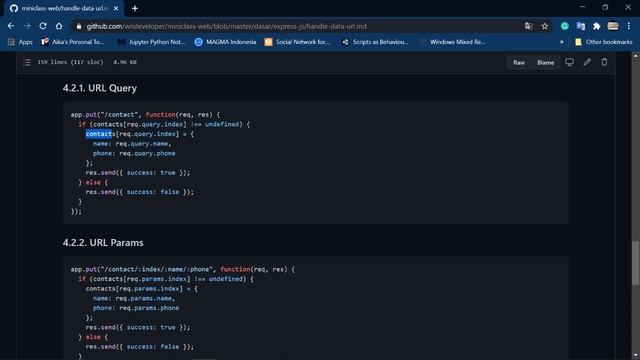Open the file outline list icon

point(27,62)
